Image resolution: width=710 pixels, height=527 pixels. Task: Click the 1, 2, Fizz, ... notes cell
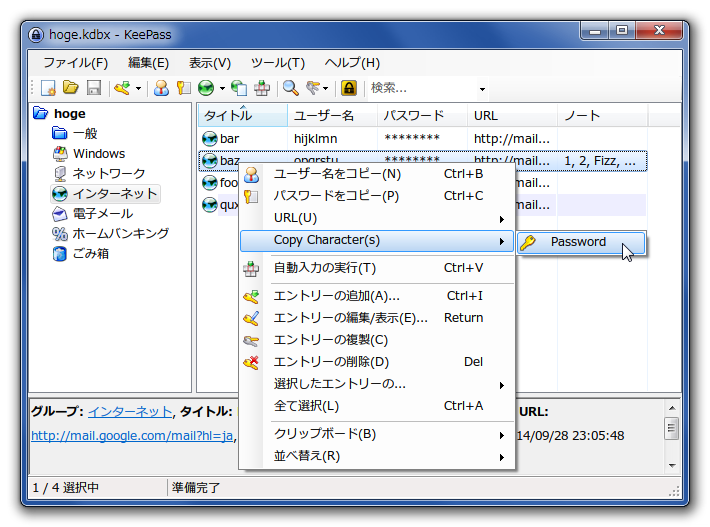[600, 161]
